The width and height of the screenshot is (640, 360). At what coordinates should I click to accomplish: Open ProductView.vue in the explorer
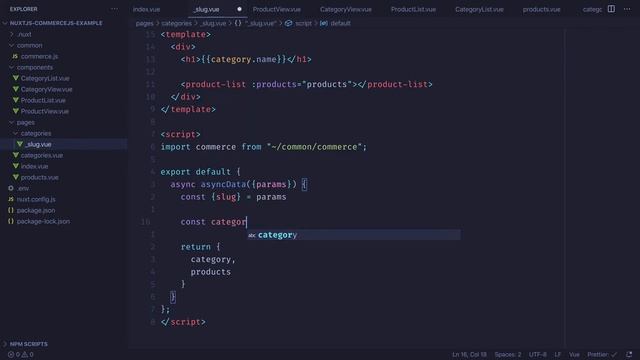tap(44, 111)
